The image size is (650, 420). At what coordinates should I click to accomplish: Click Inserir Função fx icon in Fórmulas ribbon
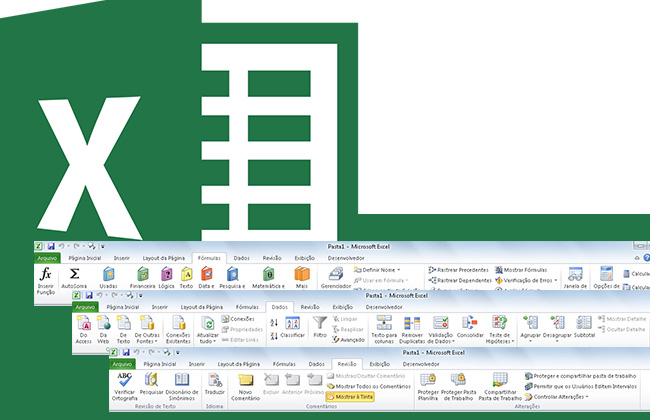[x=46, y=274]
